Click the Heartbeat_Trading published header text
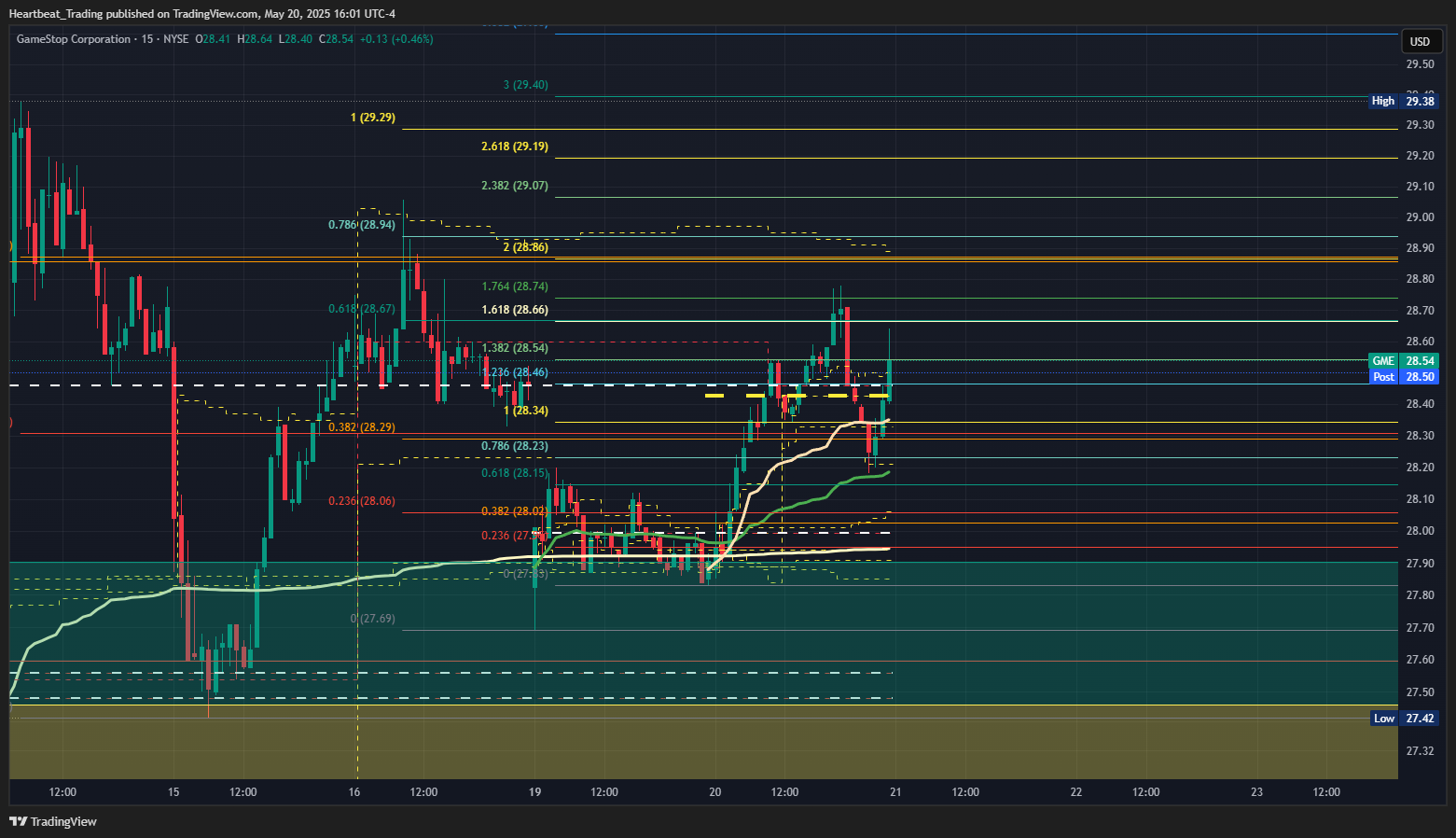The width and height of the screenshot is (1456, 838). click(202, 13)
